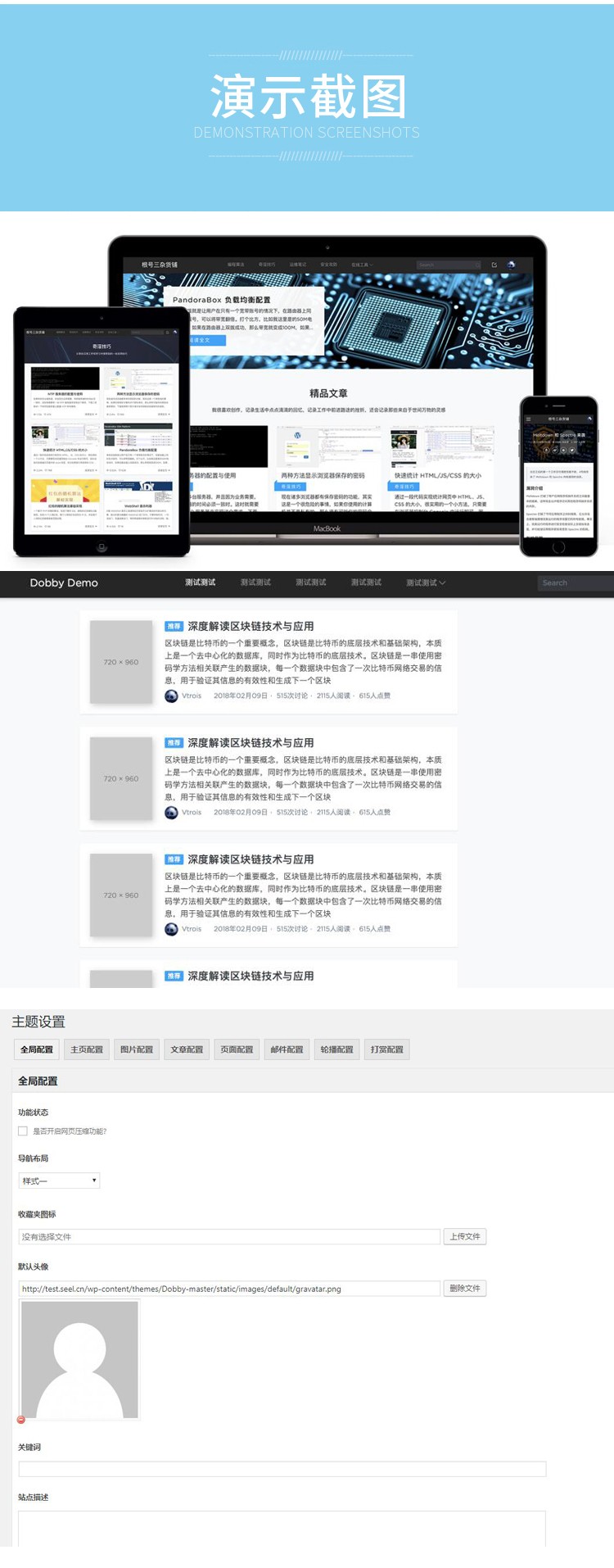Viewport: 614px width, 1568px height.
Task: Select the 页面配置 tab
Action: [237, 1049]
